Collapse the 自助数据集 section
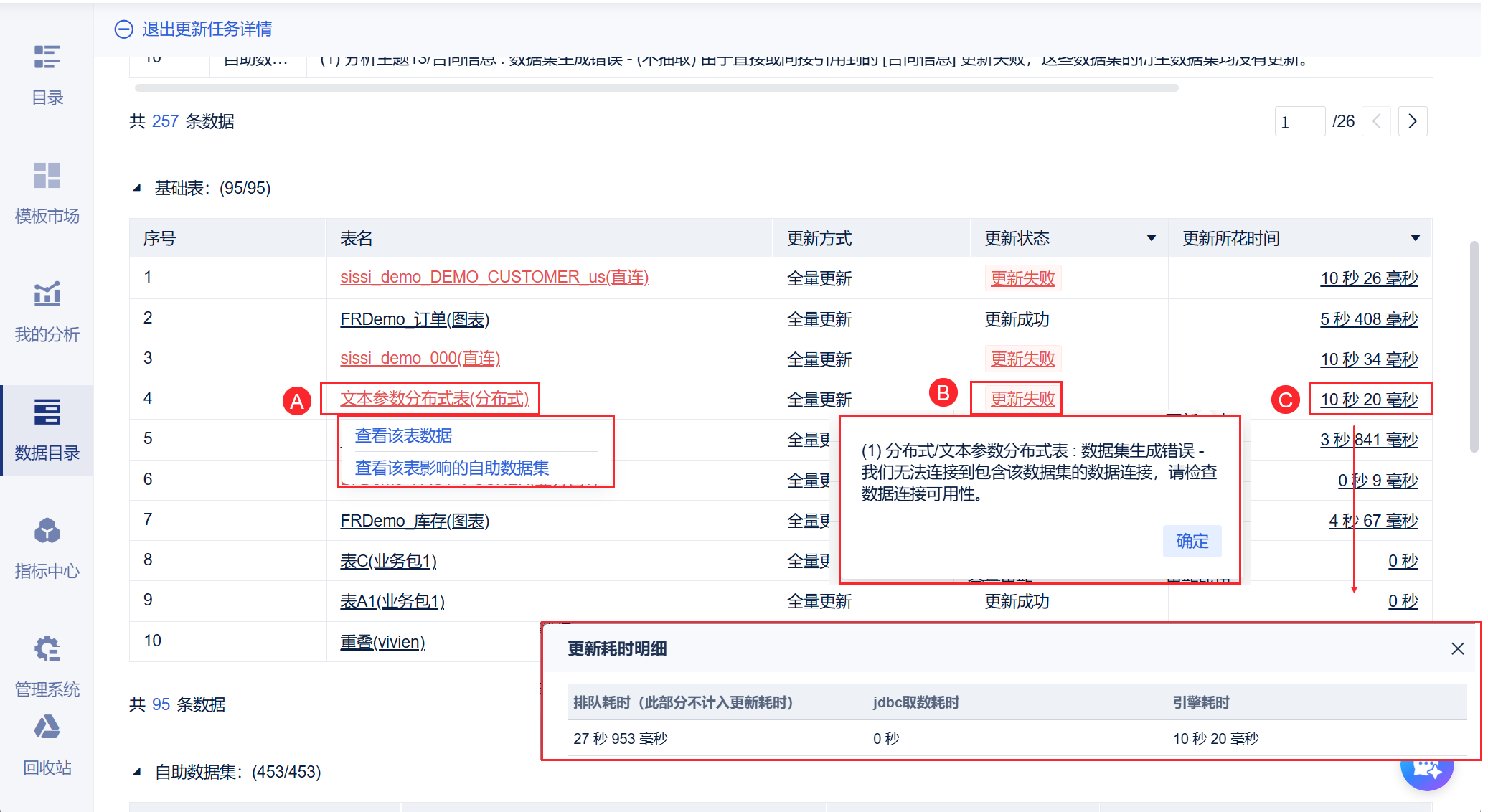Viewport: 1488px width, 812px height. pos(137,773)
